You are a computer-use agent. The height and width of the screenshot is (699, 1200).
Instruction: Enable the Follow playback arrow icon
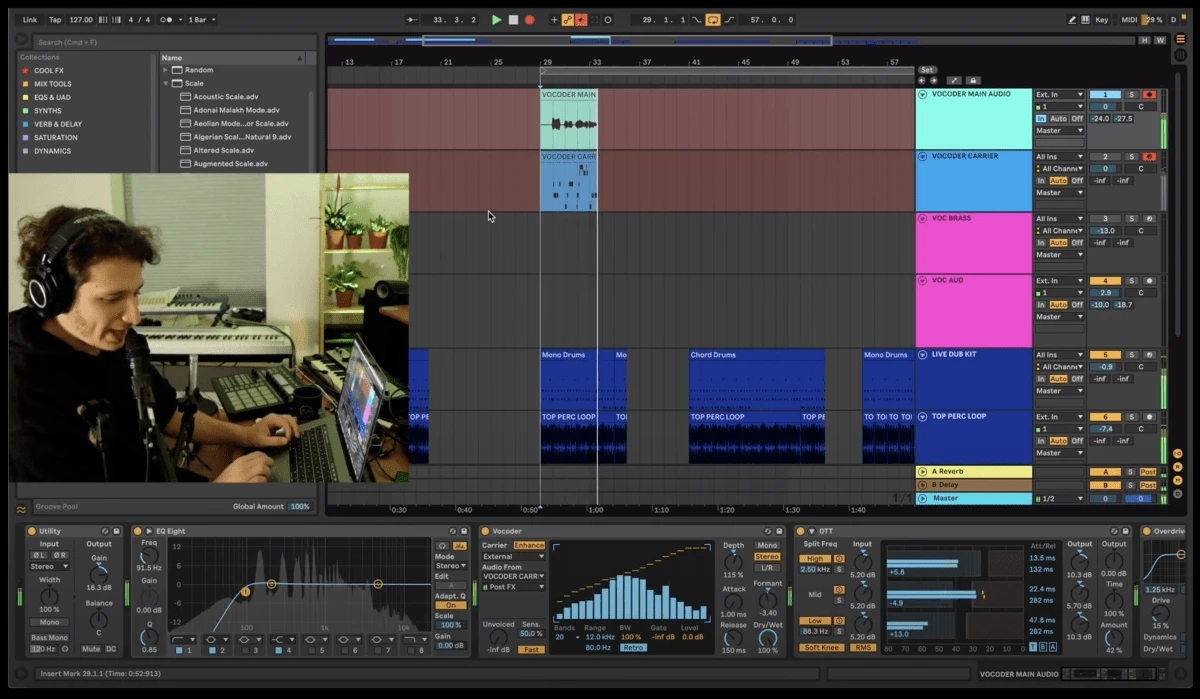point(413,20)
